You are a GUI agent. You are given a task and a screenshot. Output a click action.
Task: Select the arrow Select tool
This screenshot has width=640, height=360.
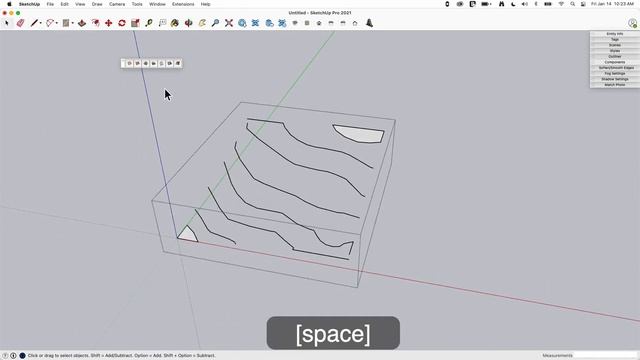click(x=7, y=23)
